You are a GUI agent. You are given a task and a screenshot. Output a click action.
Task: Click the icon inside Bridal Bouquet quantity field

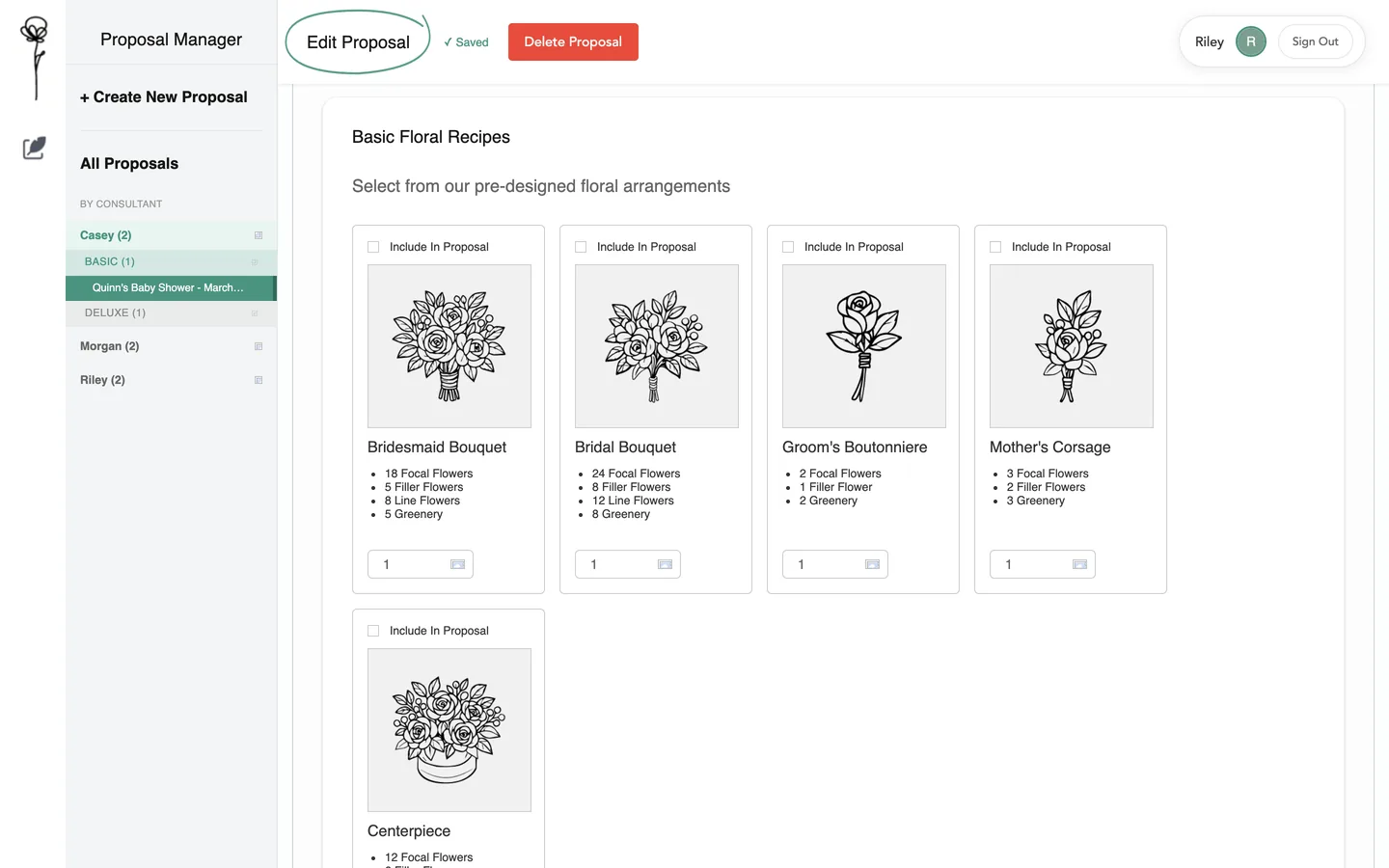point(666,564)
